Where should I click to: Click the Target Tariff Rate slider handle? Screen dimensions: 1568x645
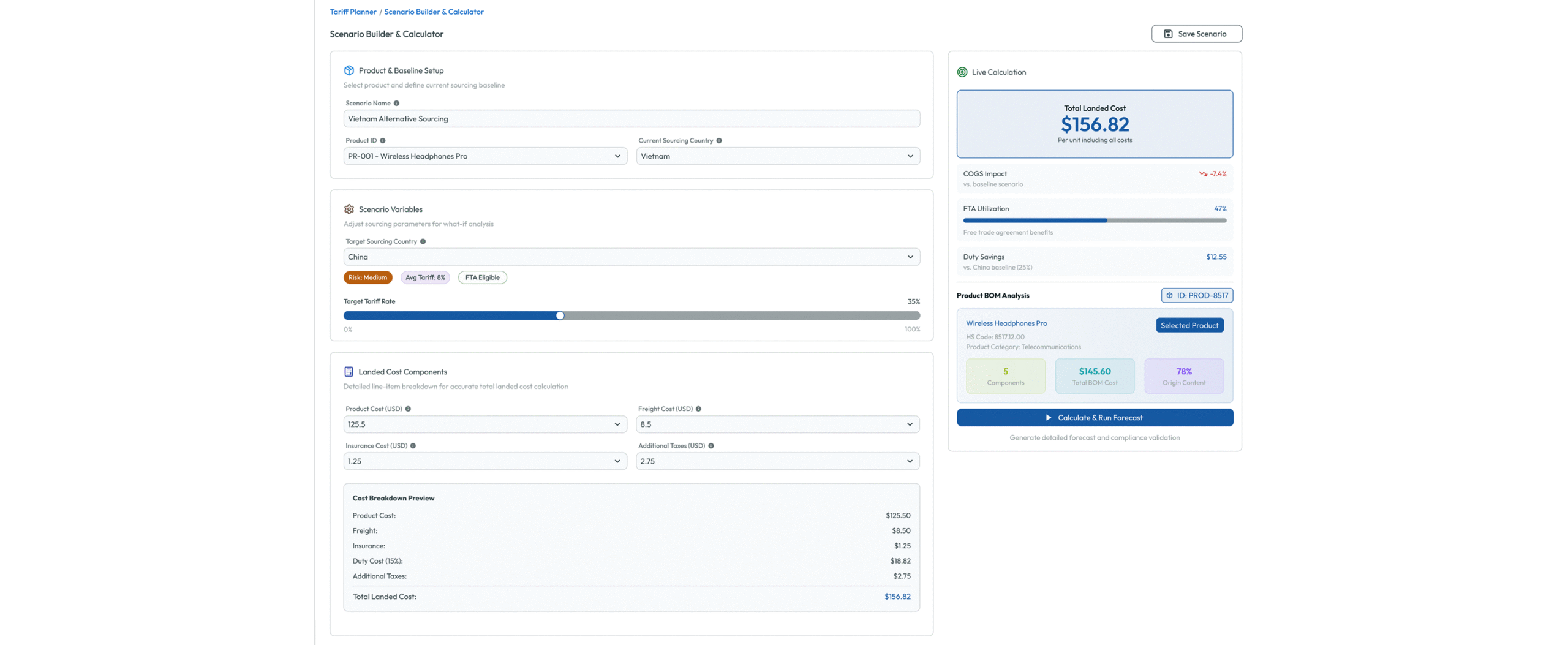click(560, 315)
